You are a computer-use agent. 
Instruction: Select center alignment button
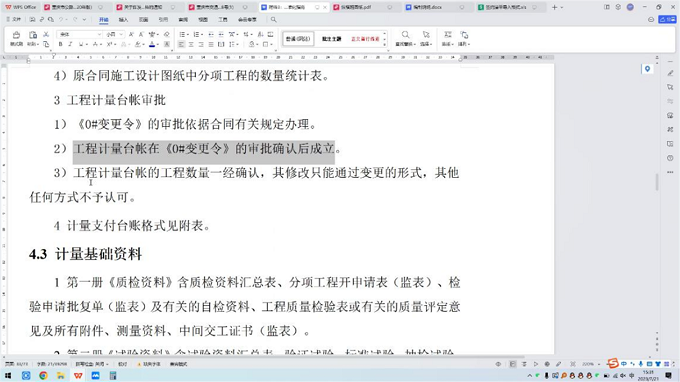(x=191, y=44)
